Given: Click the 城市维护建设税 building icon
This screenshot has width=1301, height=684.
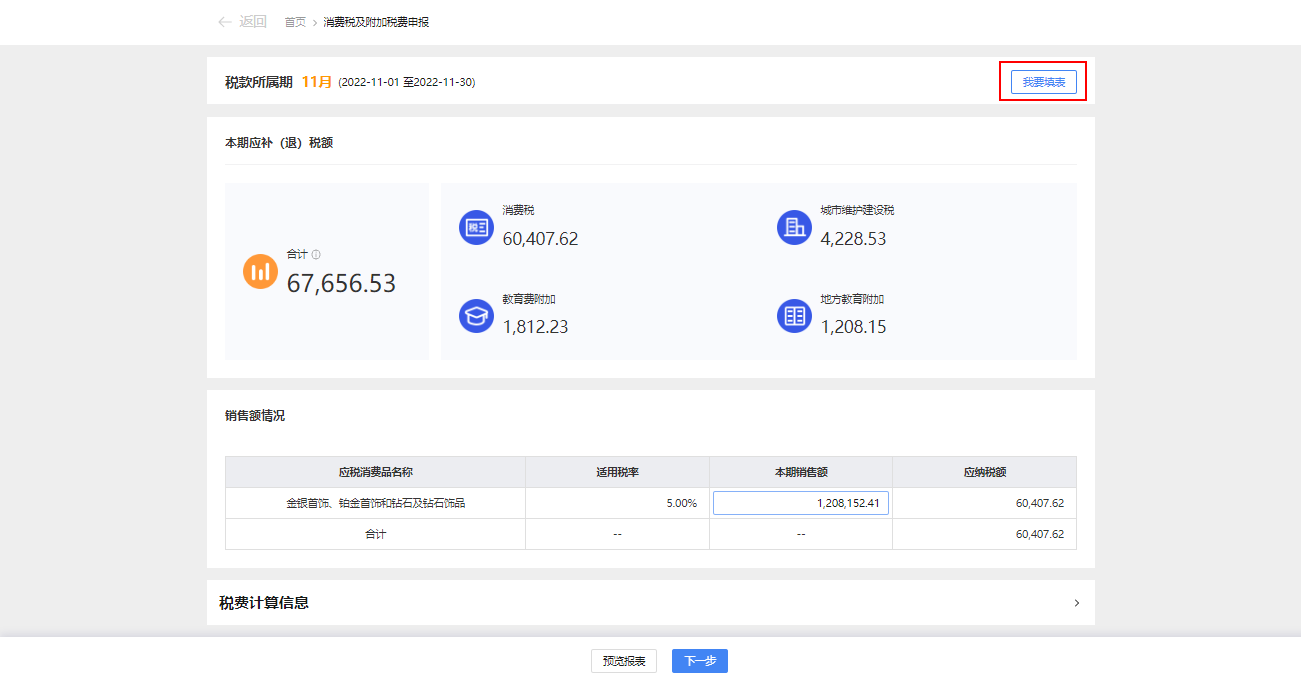Looking at the screenshot, I should [x=794, y=227].
